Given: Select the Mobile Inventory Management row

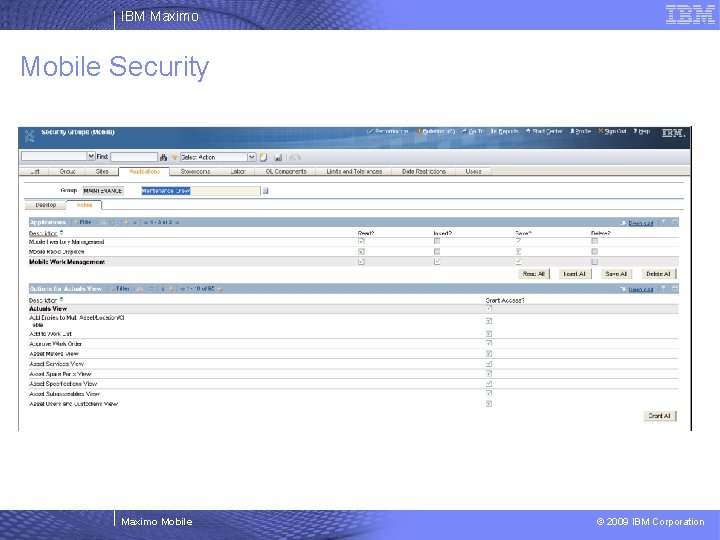Looking at the screenshot, I should click(x=353, y=242).
